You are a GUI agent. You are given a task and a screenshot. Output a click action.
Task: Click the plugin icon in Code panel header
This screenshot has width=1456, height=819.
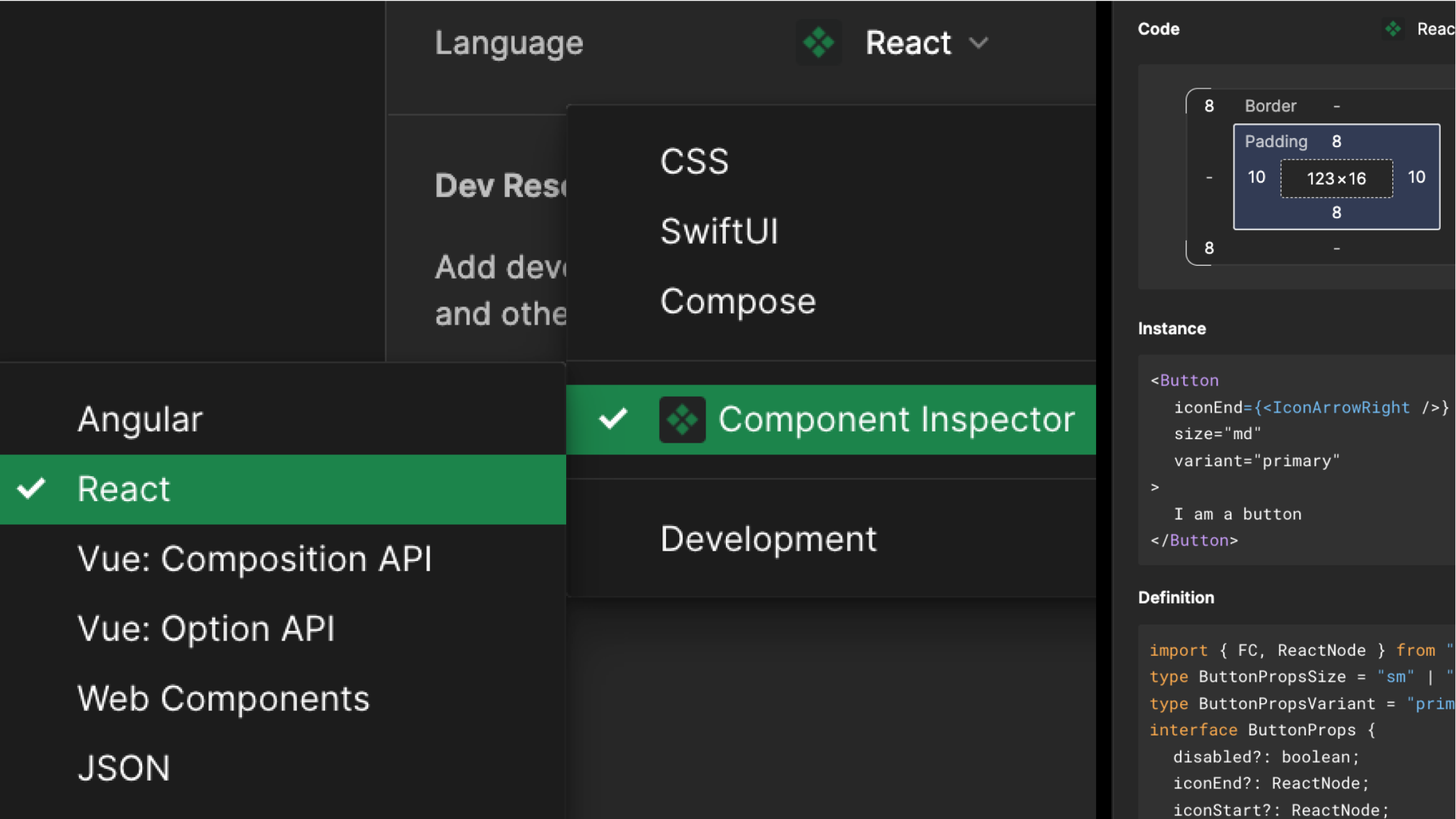pyautogui.click(x=1393, y=29)
